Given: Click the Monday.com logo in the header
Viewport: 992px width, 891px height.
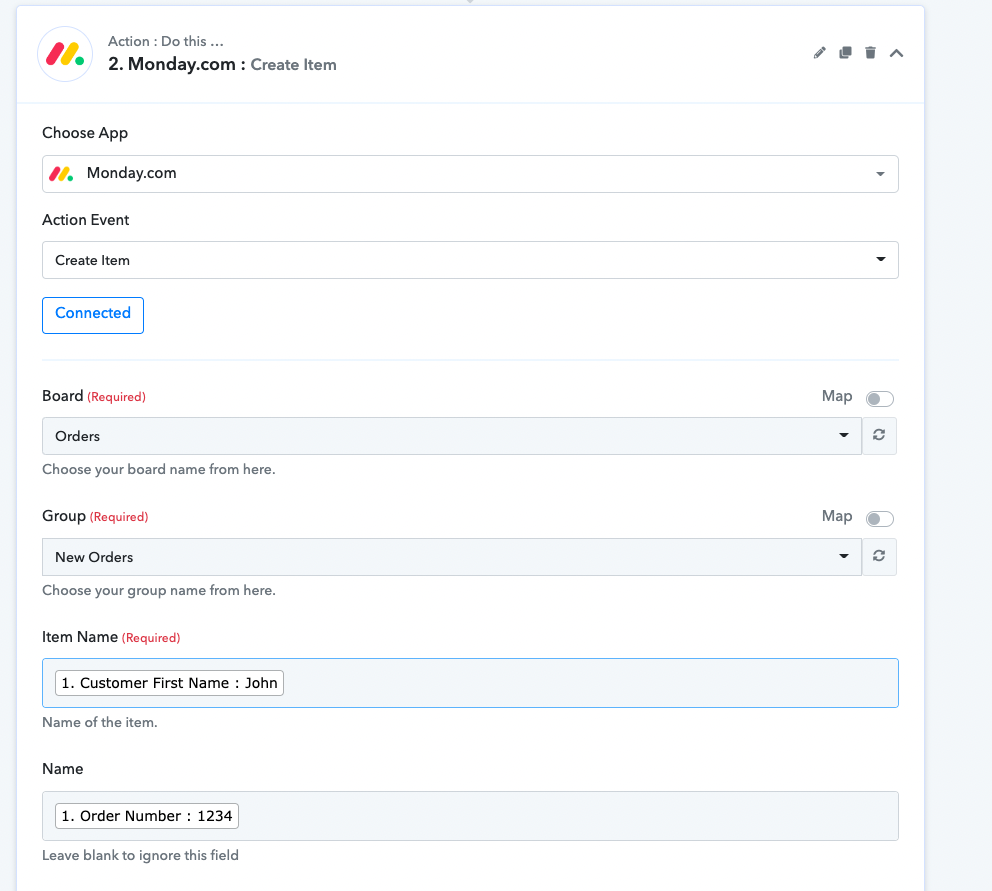Looking at the screenshot, I should (65, 54).
